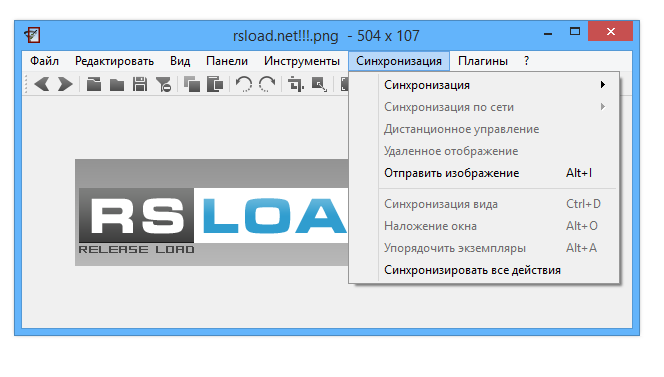664x377 pixels.
Task: Open the Инструменты menu
Action: click(x=302, y=61)
